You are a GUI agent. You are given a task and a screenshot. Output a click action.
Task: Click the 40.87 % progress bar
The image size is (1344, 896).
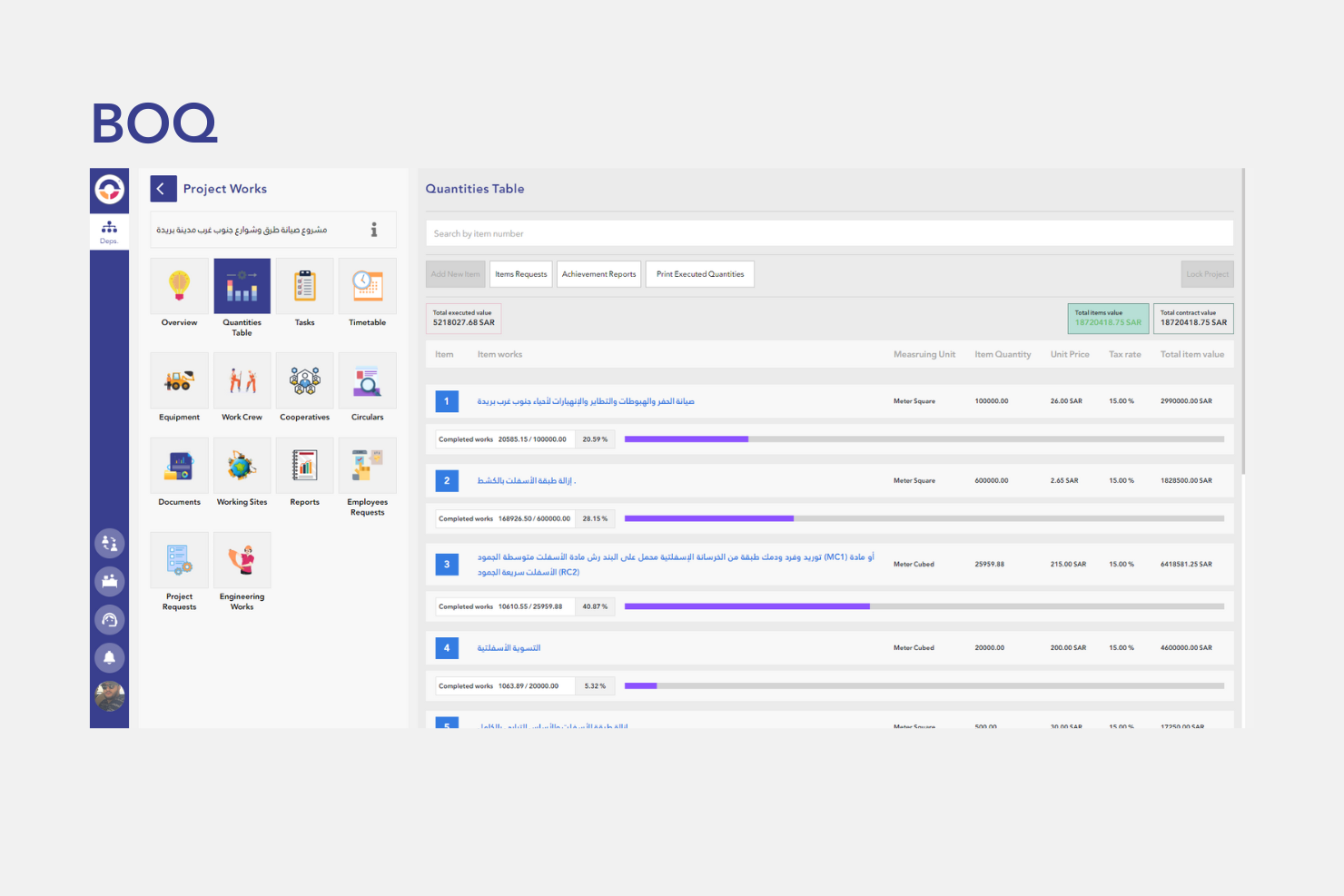click(924, 606)
